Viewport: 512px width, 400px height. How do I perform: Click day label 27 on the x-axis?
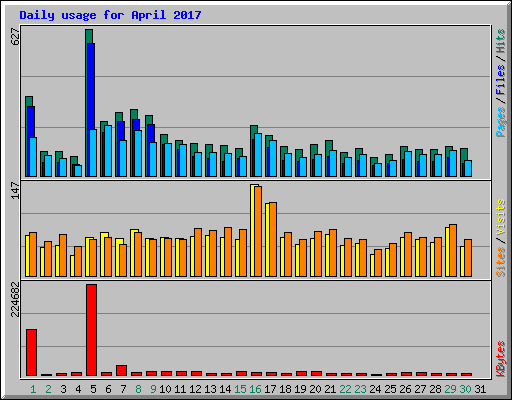[420, 389]
